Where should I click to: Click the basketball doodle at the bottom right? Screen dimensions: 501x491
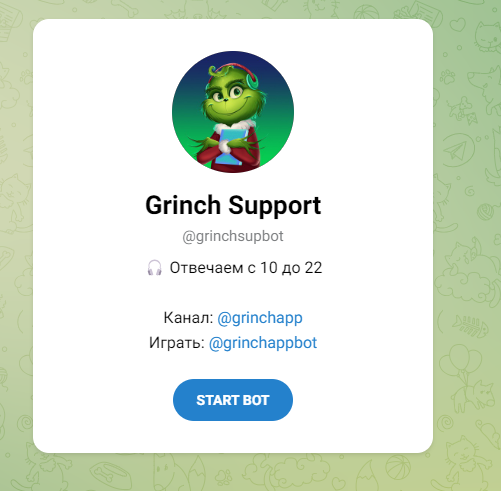point(398,467)
